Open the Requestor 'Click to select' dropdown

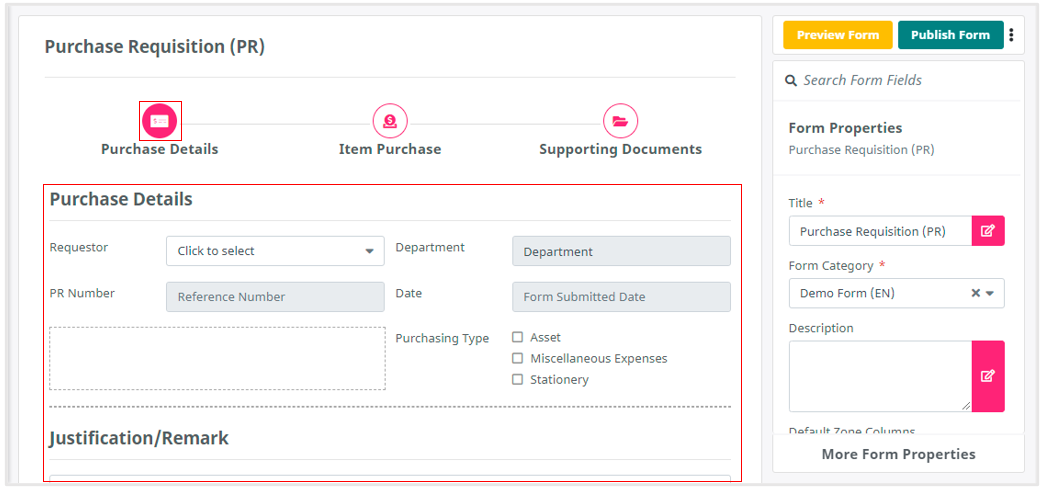[276, 251]
